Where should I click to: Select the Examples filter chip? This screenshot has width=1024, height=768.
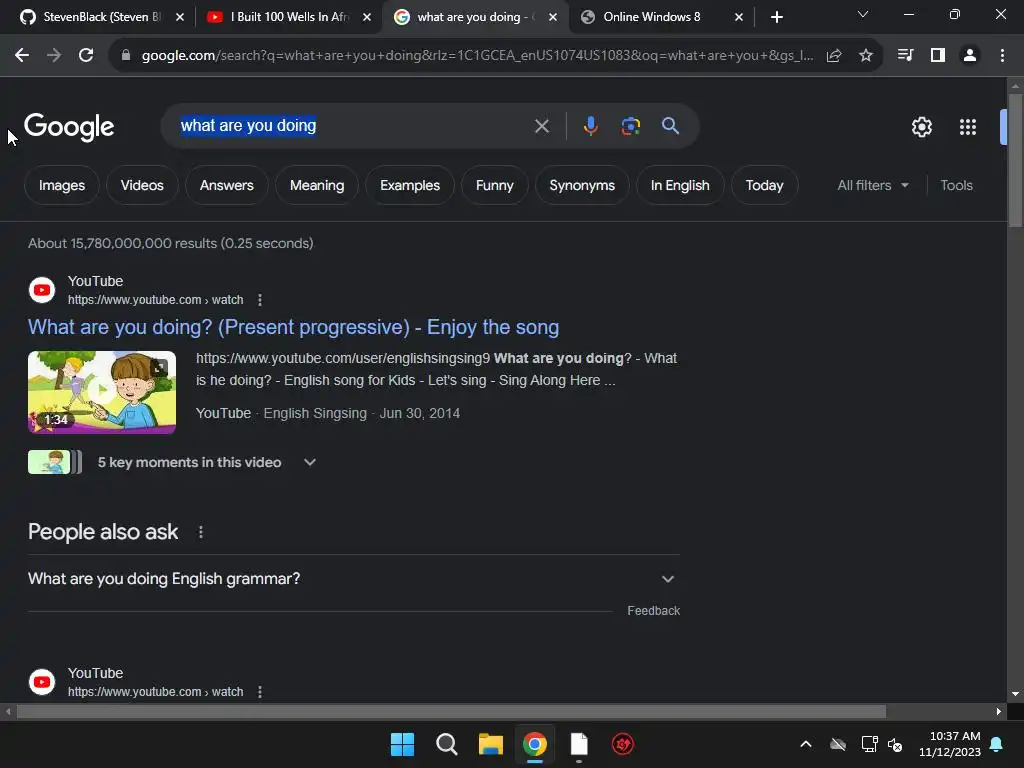tap(410, 185)
